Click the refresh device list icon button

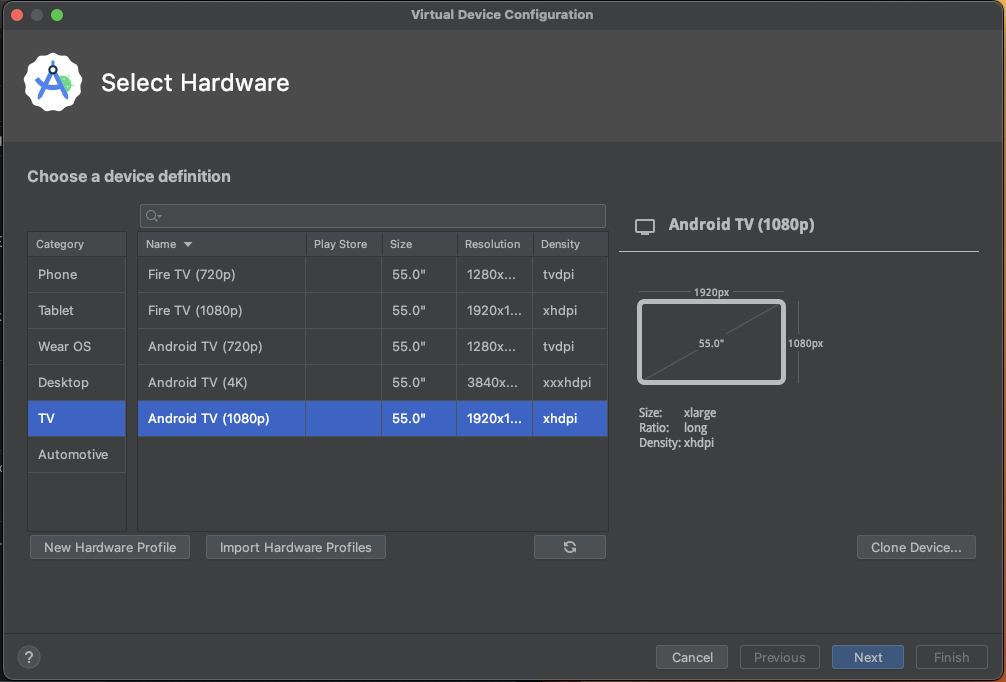pyautogui.click(x=569, y=547)
